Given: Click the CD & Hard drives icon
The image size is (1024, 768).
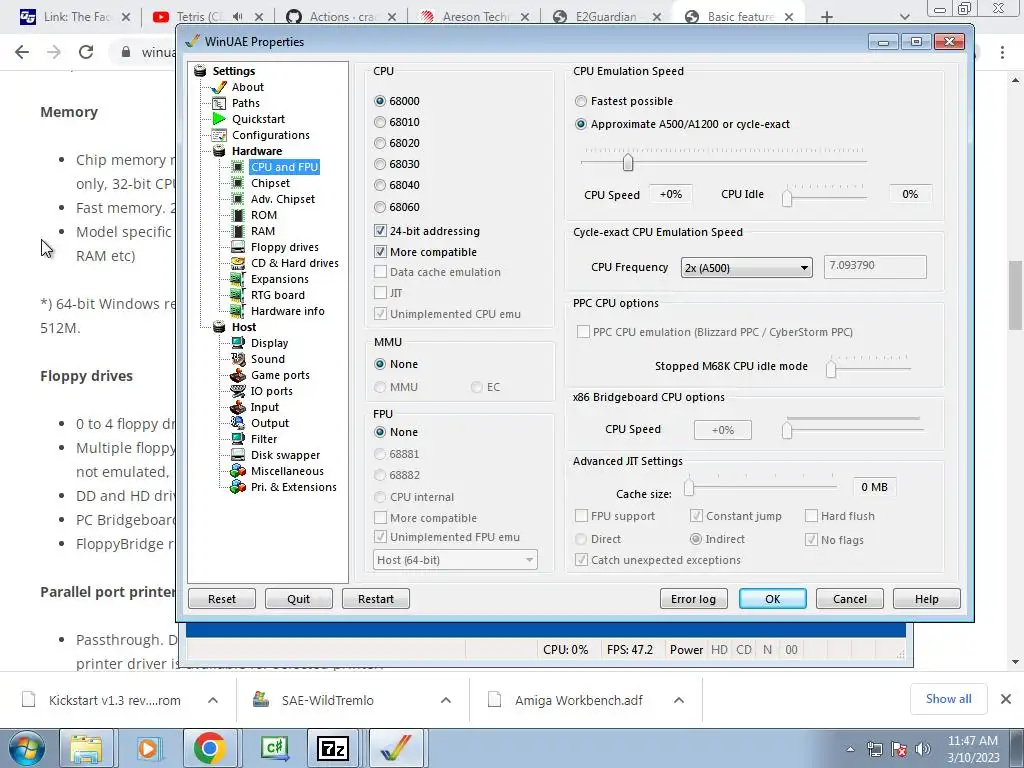Looking at the screenshot, I should click(238, 263).
